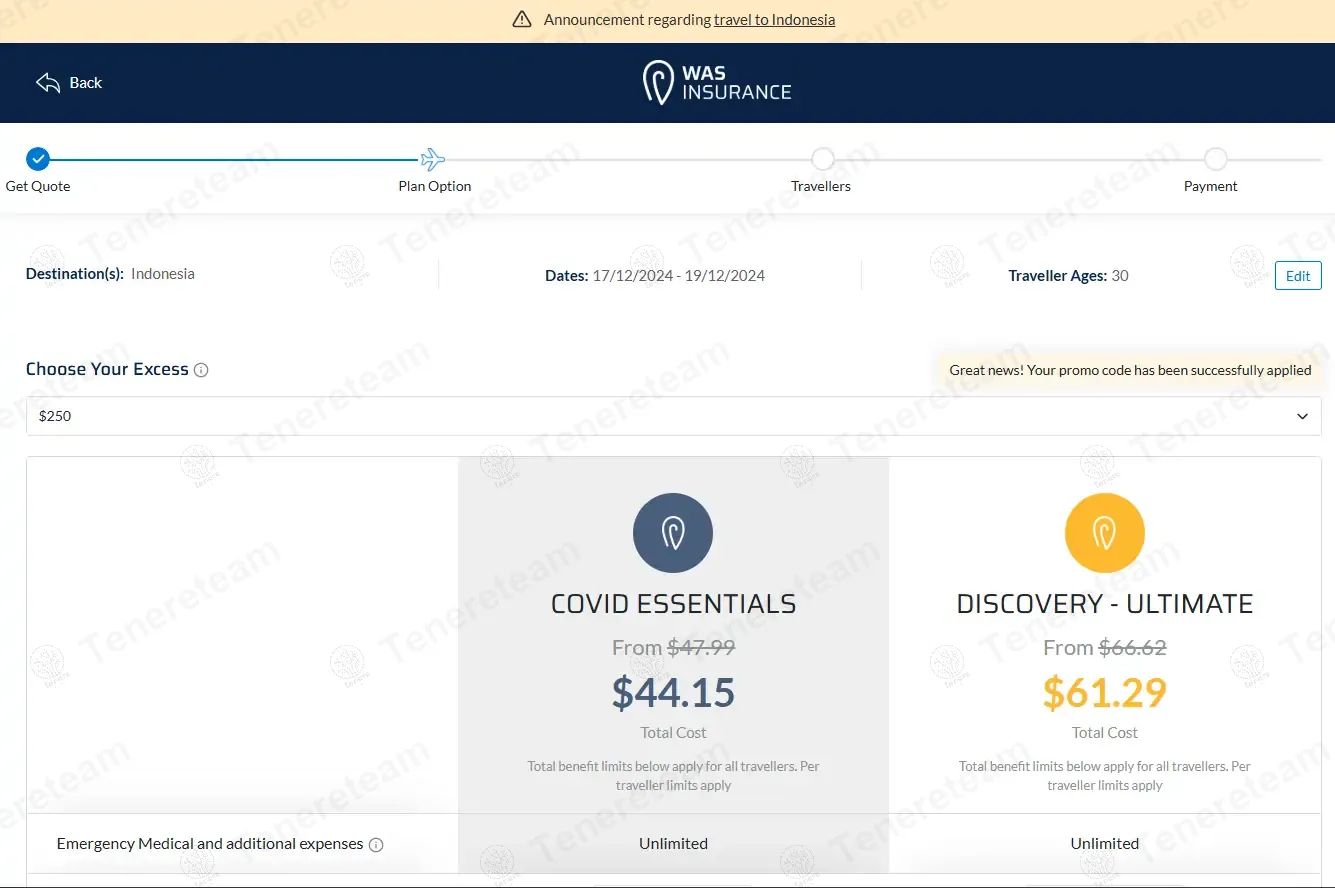Click the COVID ESSENTIALS plan title
Screen dimensions: 1335x888
tap(674, 604)
